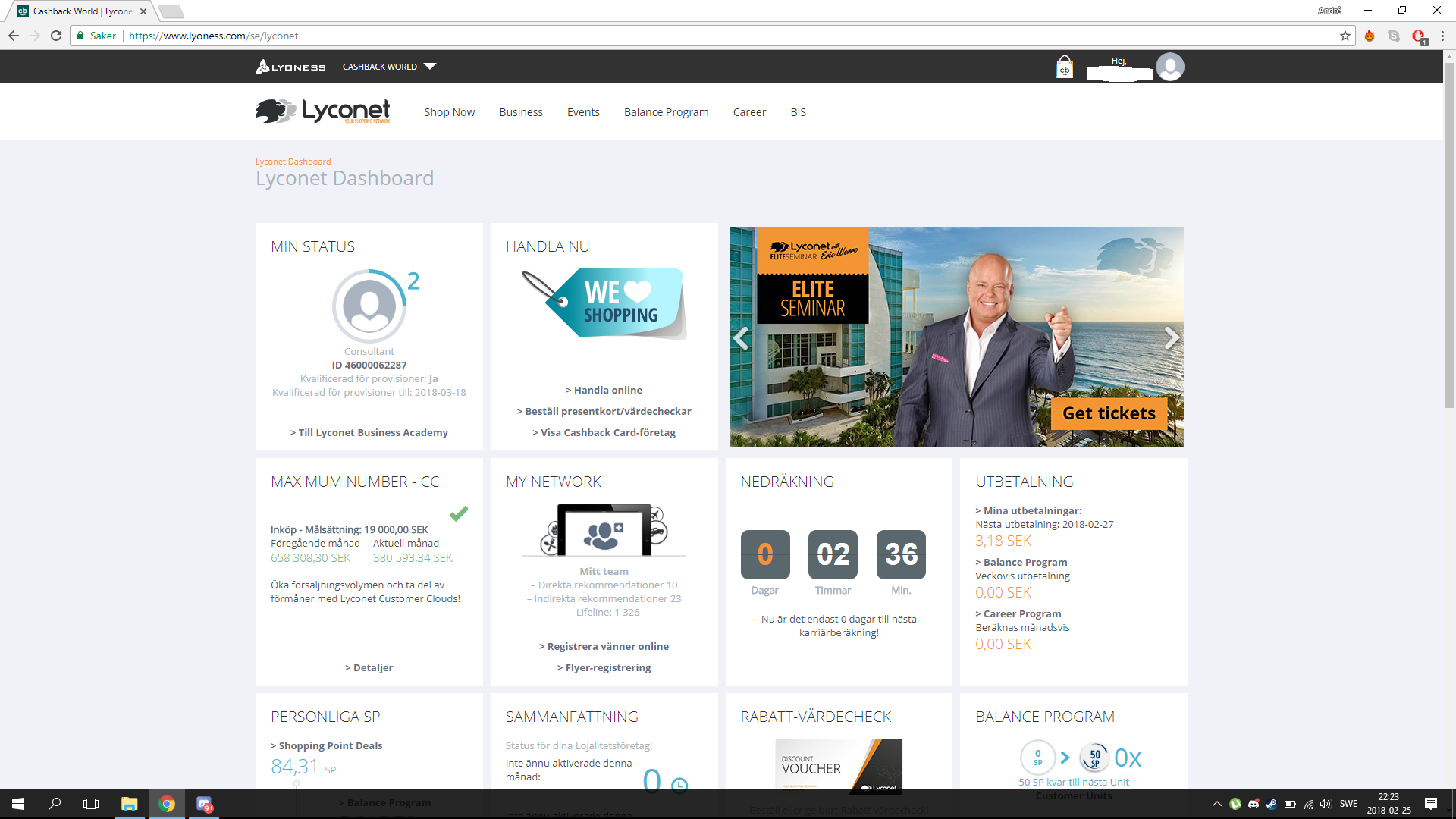The width and height of the screenshot is (1456, 819).
Task: Click Registrera vänner online link
Action: pos(604,646)
